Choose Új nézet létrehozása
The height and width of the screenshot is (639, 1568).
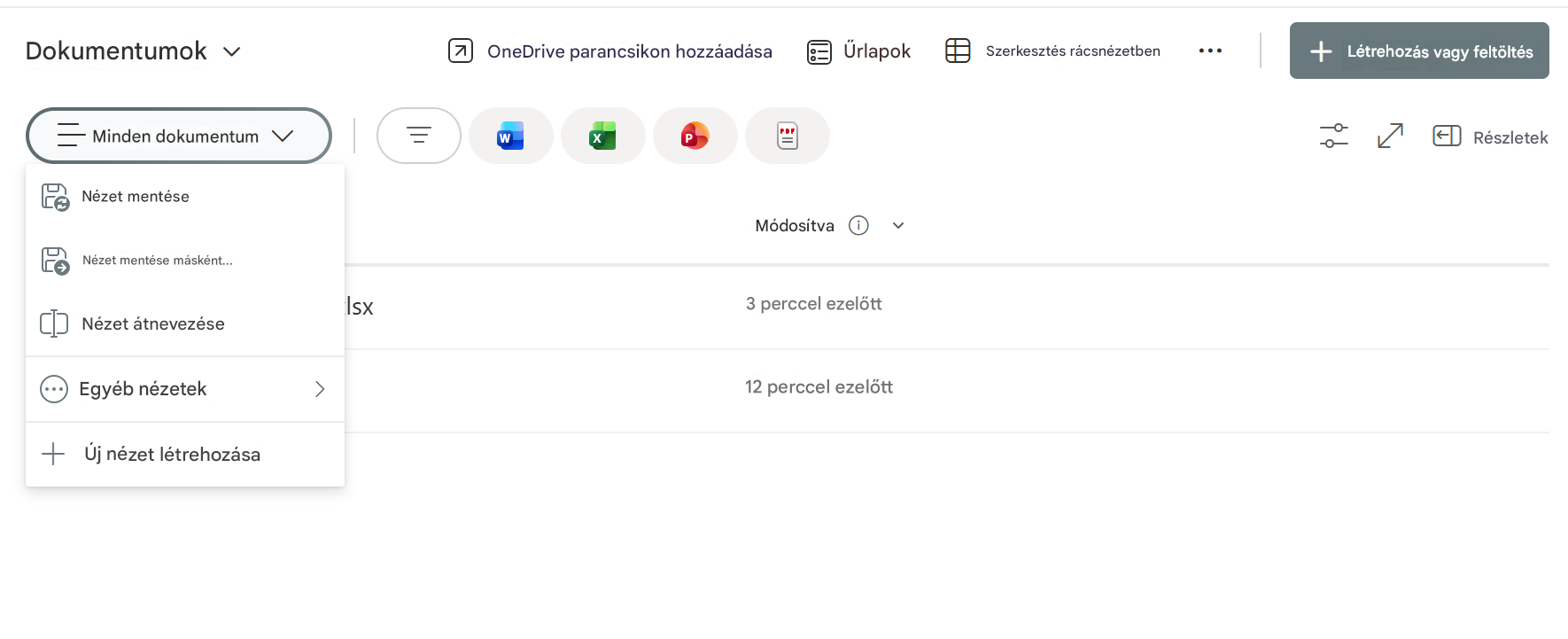tap(185, 454)
